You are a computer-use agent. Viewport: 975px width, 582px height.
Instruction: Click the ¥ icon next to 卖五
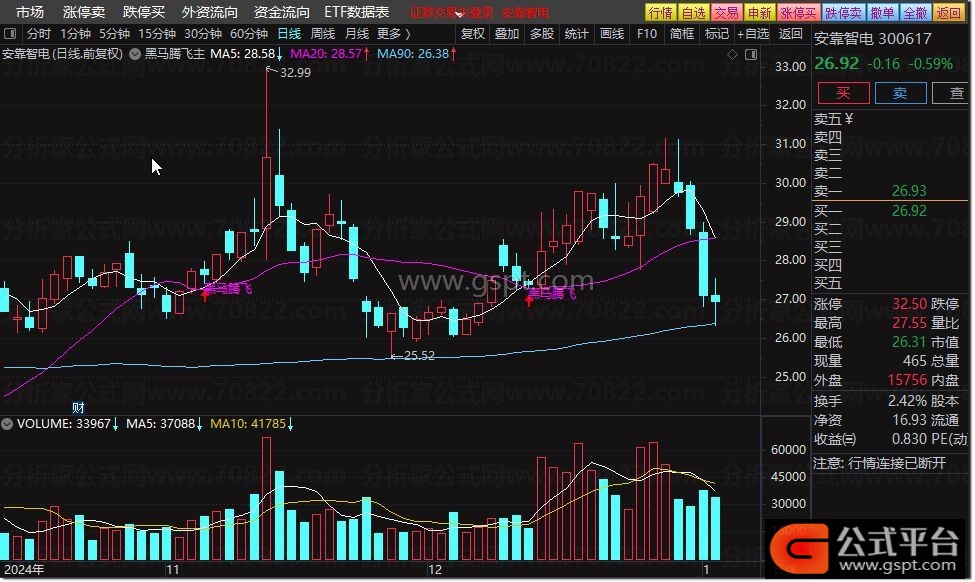click(x=849, y=119)
